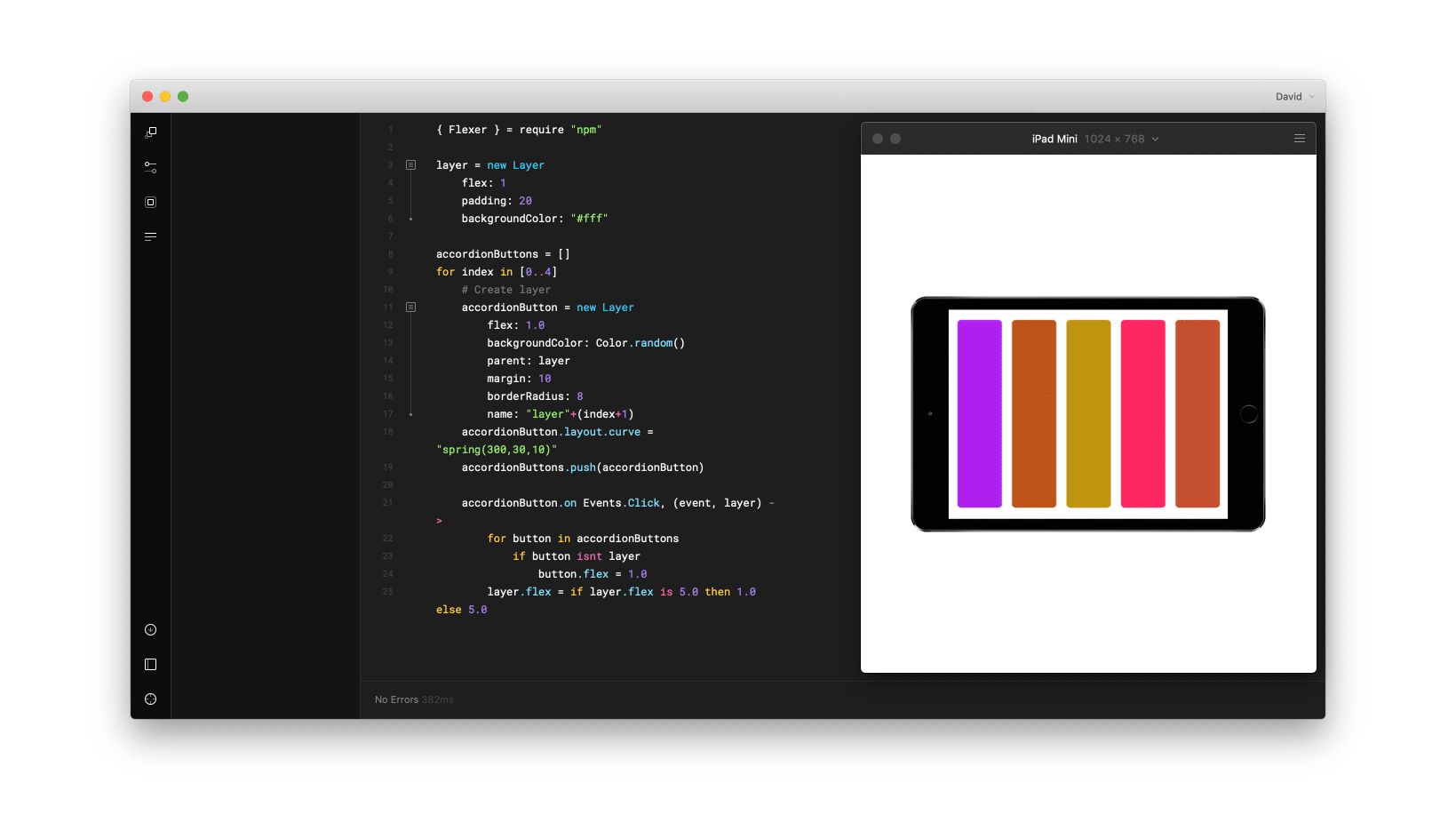Click the '"#fff"' backgroundColor string

coord(590,219)
